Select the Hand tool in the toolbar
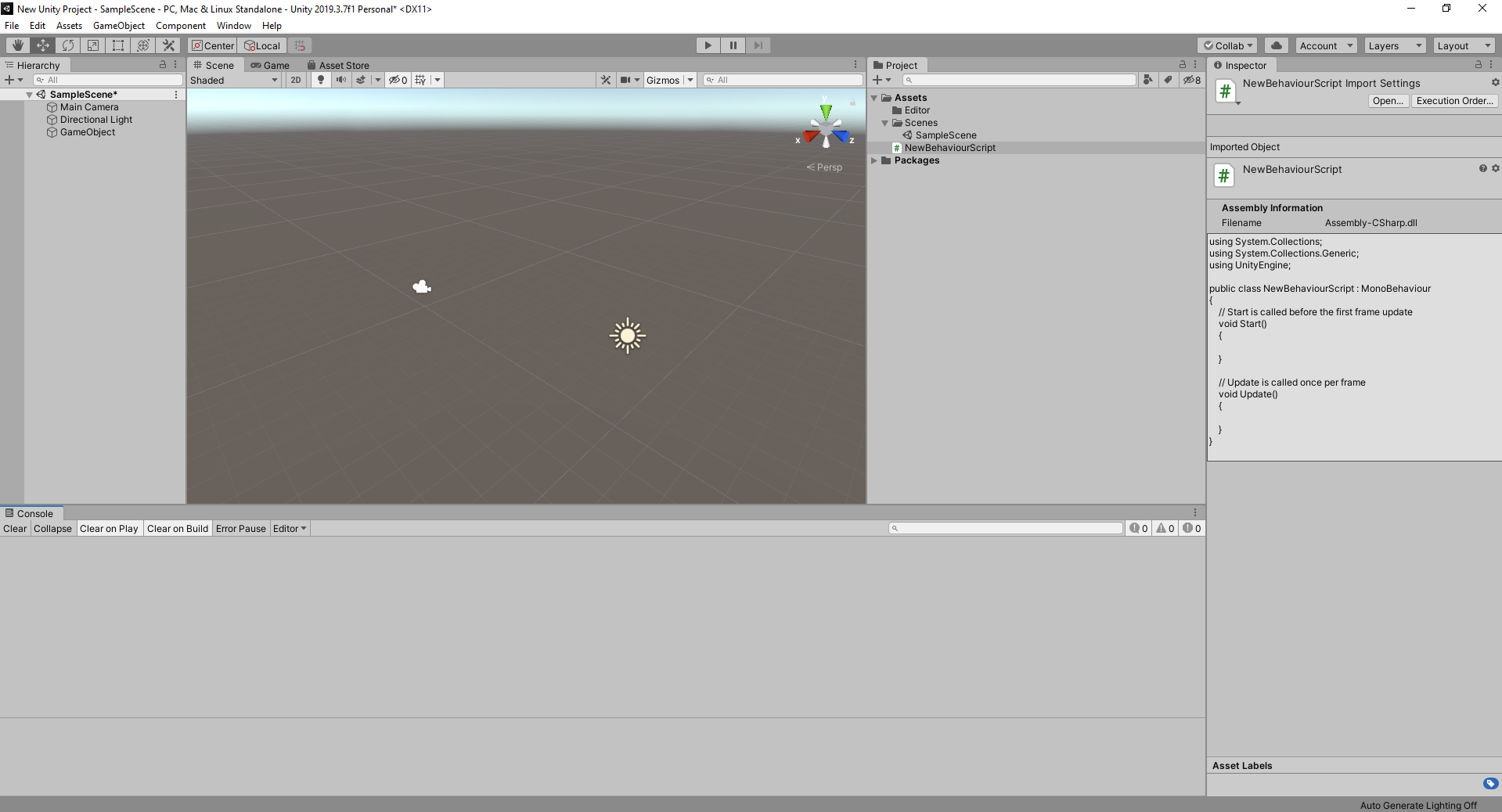1502x812 pixels. click(x=16, y=45)
